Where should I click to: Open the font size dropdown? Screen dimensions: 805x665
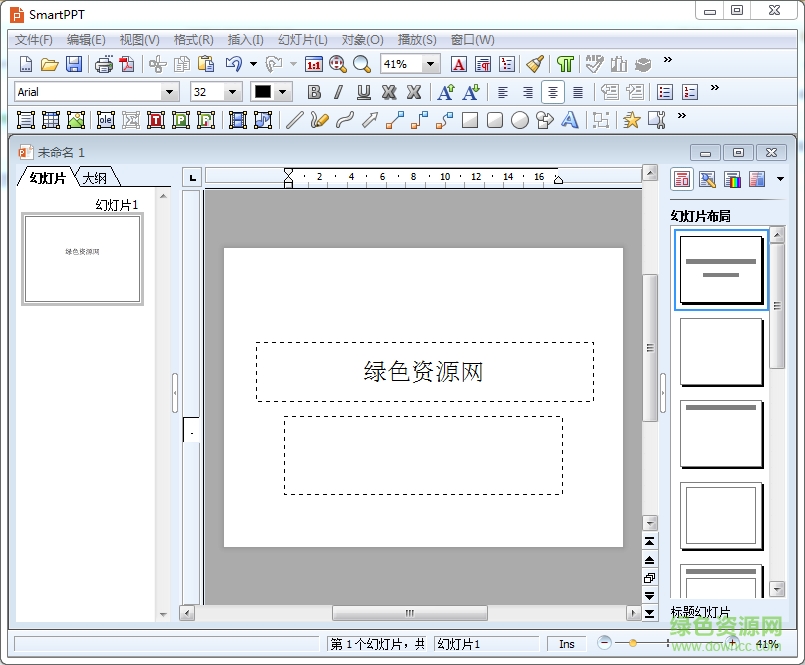pos(232,91)
